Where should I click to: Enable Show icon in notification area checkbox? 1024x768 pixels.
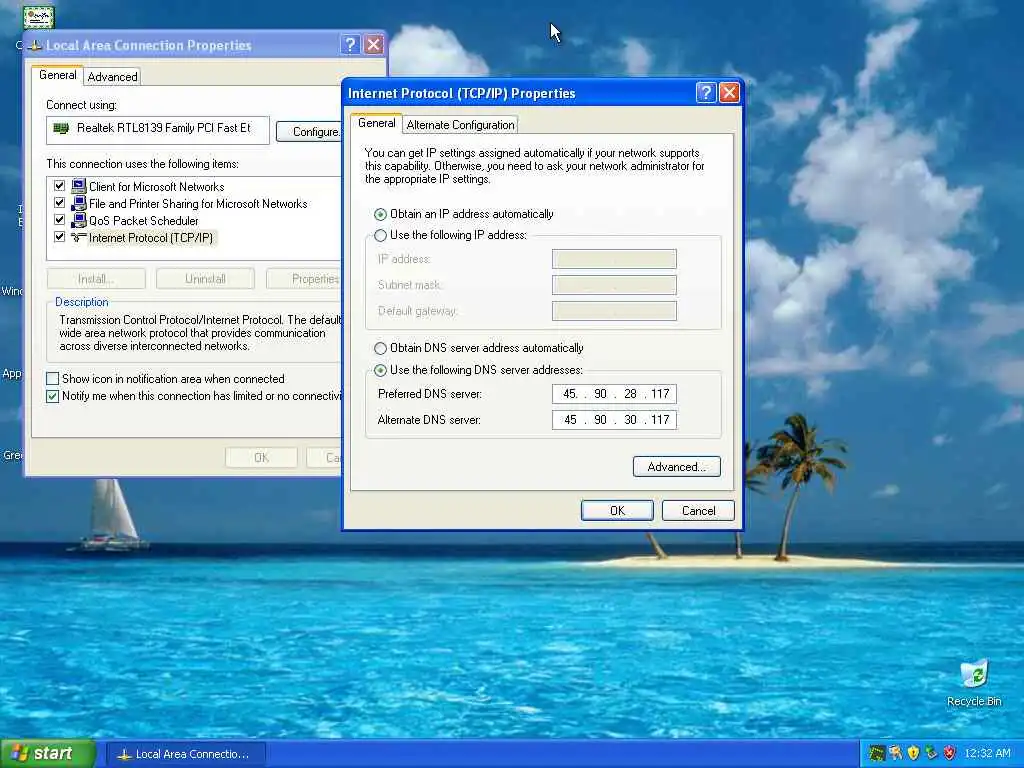pos(53,379)
